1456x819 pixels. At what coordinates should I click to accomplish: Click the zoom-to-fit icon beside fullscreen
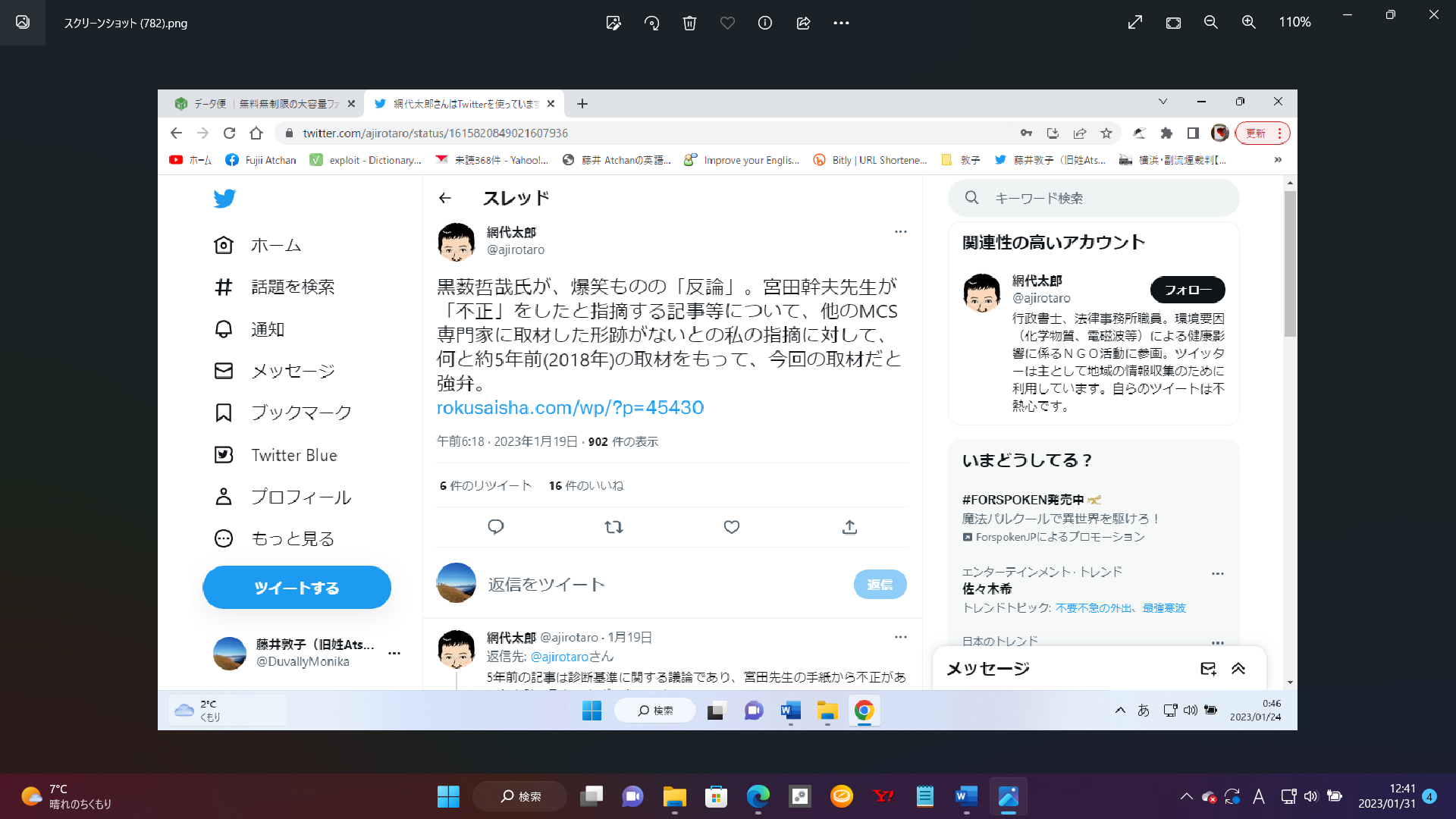coord(1173,23)
